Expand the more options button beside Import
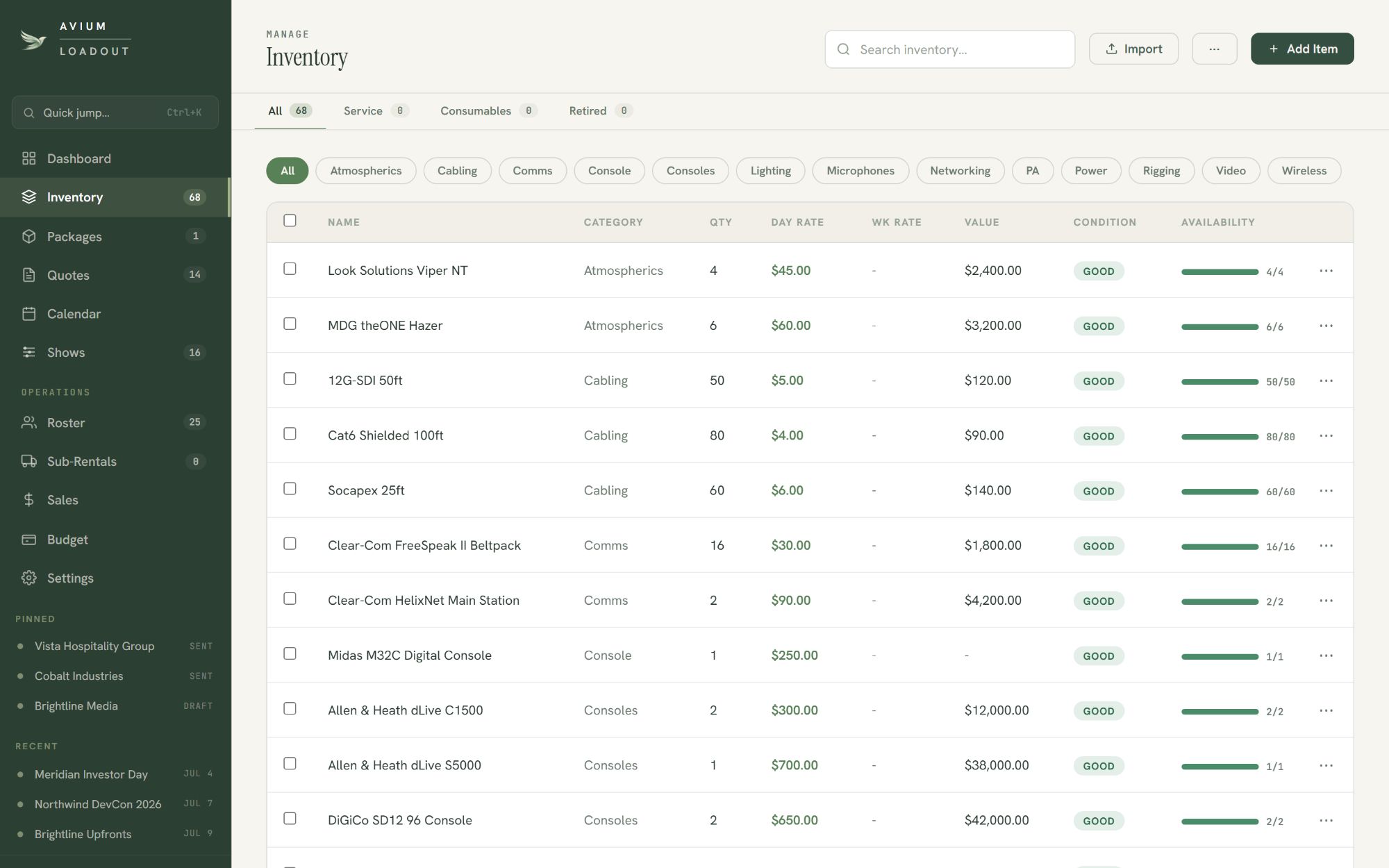The height and width of the screenshot is (868, 1389). pos(1214,49)
